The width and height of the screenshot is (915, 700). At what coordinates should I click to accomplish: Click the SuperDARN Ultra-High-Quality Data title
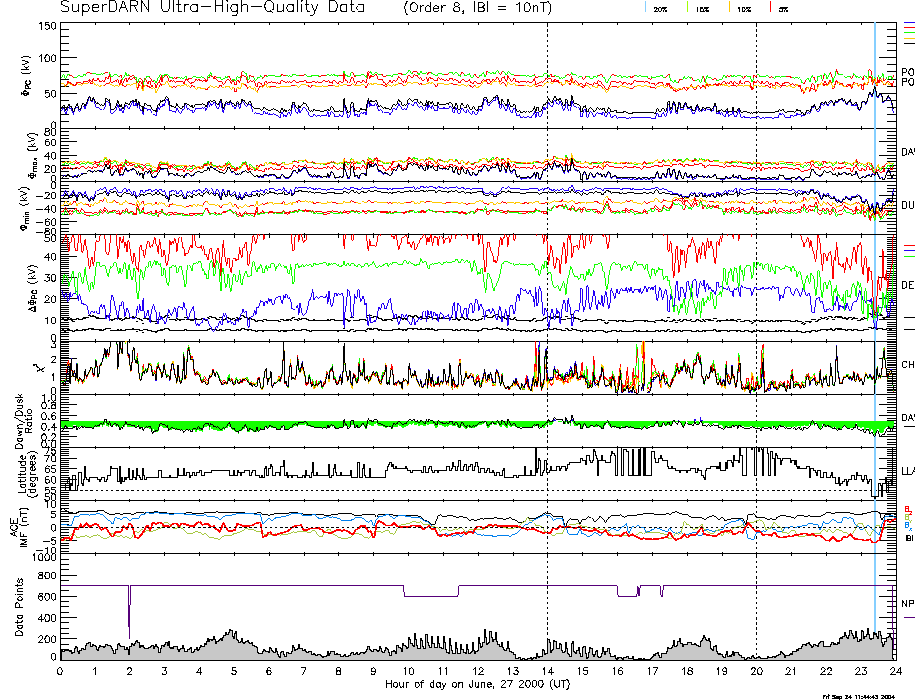209,8
